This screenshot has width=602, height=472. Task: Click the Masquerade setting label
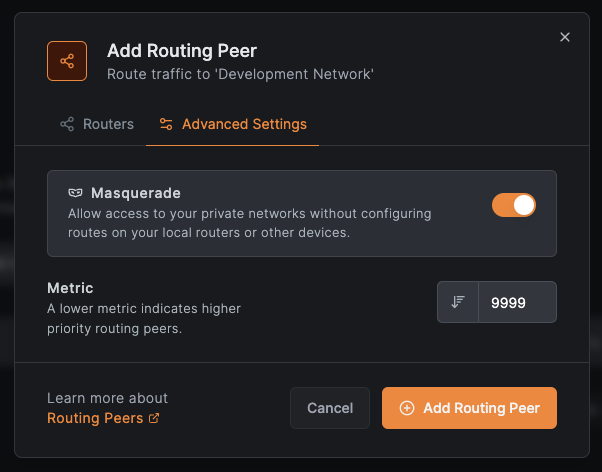click(136, 192)
